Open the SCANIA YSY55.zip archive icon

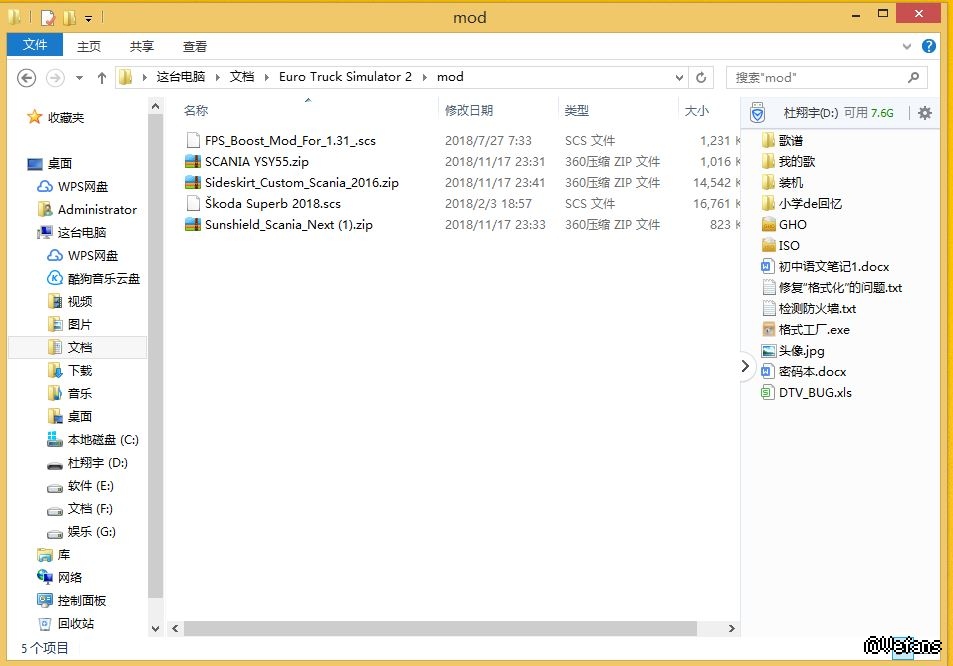pyautogui.click(x=193, y=162)
